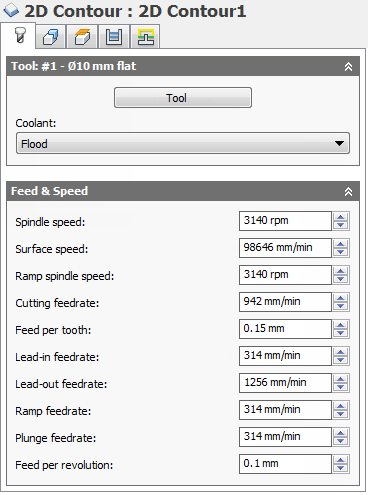Switch to the Geometry tab icon
This screenshot has width=368, height=495.
[x=51, y=37]
